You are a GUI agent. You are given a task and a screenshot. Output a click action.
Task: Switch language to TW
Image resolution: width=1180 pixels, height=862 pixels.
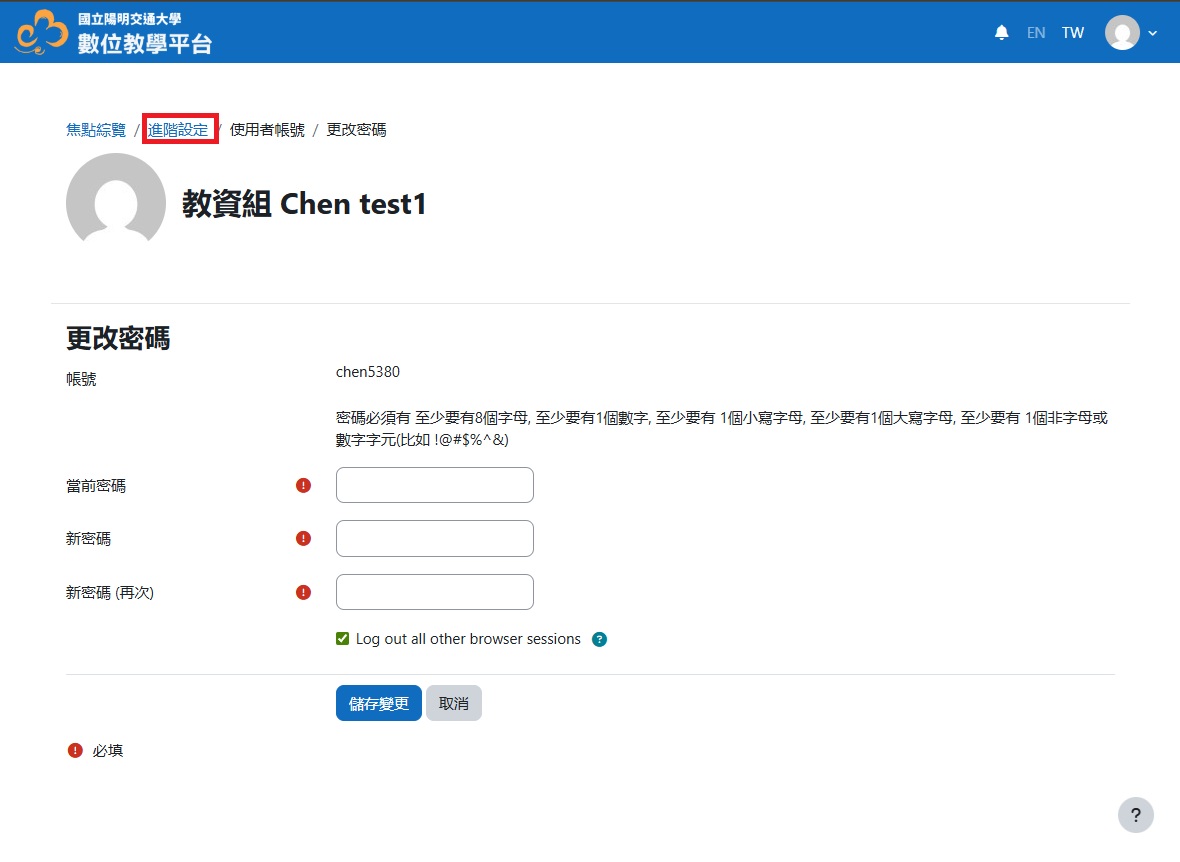[1073, 33]
